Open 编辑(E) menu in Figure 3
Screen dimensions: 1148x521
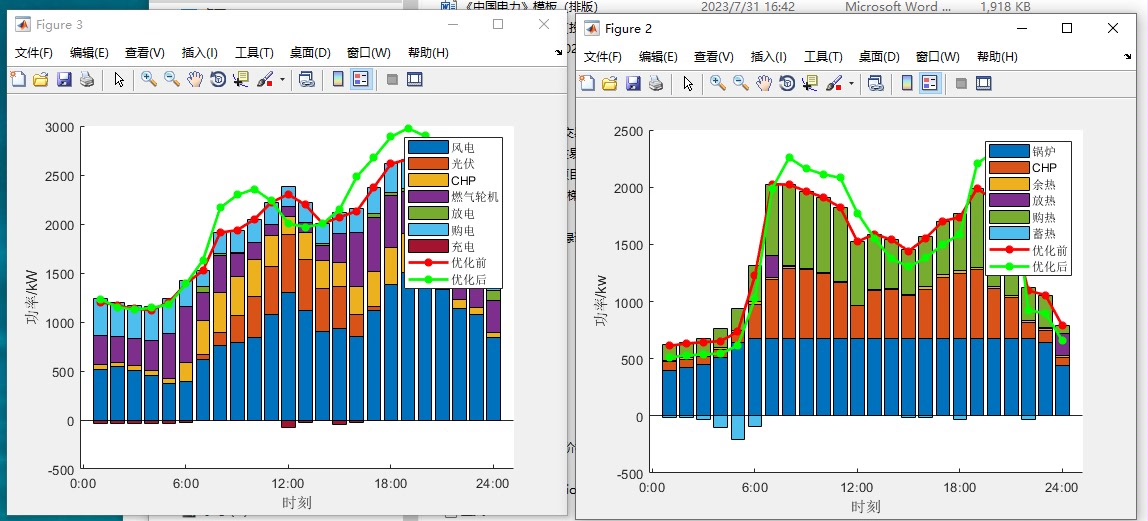89,53
